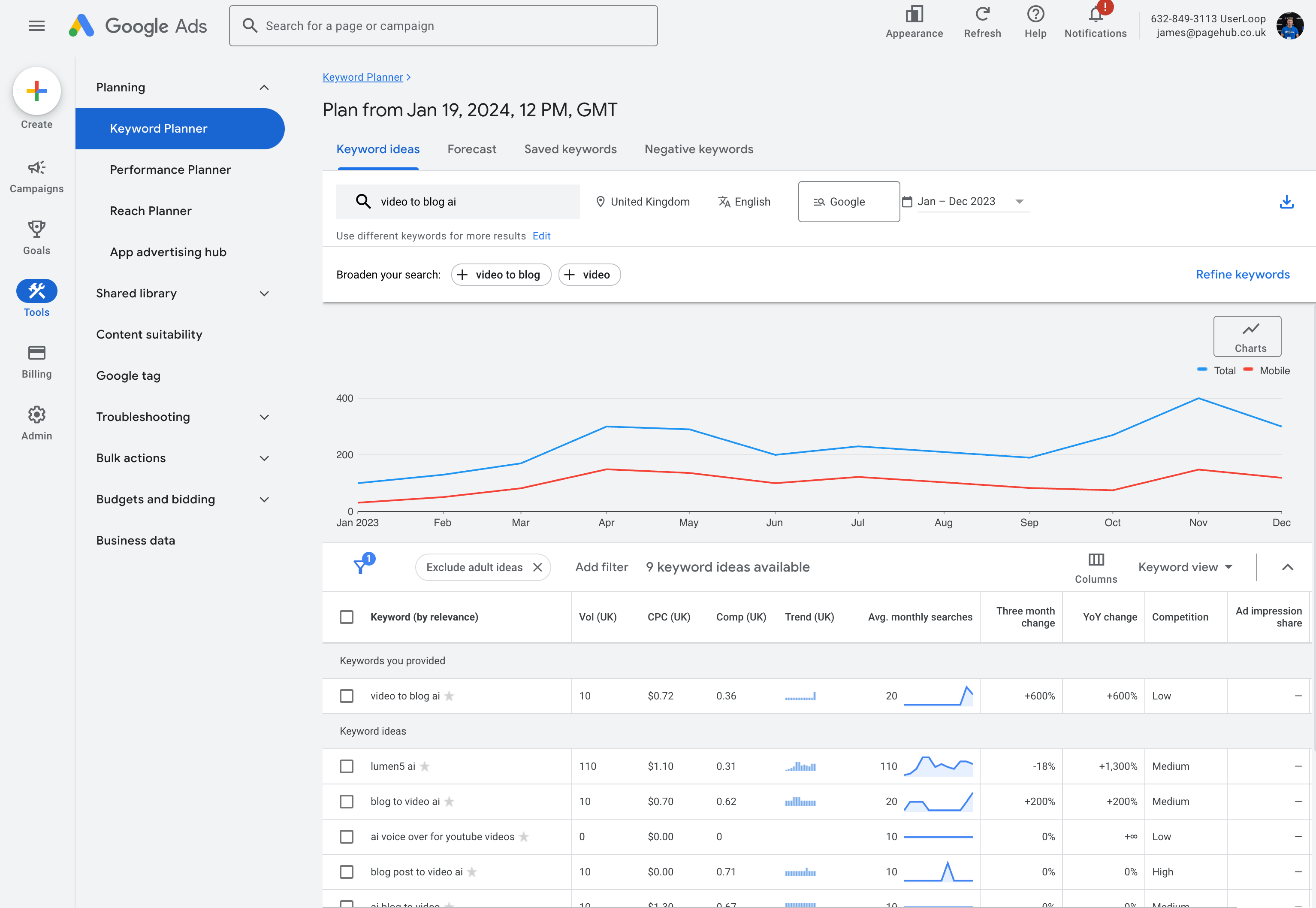This screenshot has height=908, width=1316.
Task: Click the Create plus button
Action: (37, 91)
